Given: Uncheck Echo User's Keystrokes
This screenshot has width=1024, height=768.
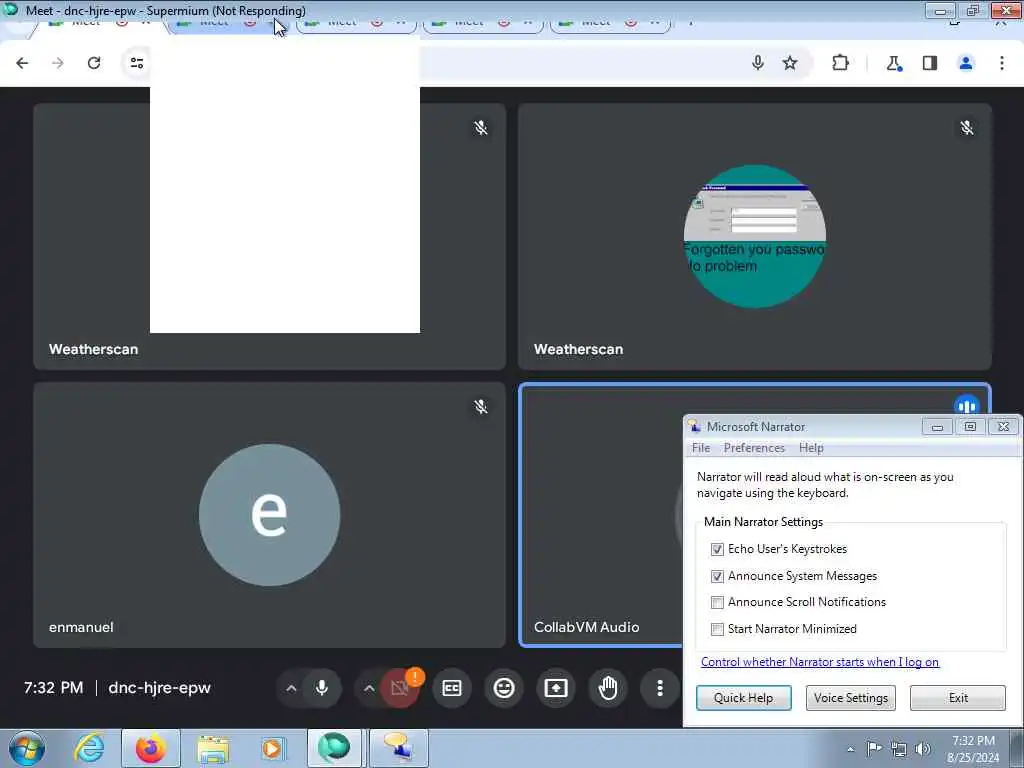Looking at the screenshot, I should (x=717, y=549).
